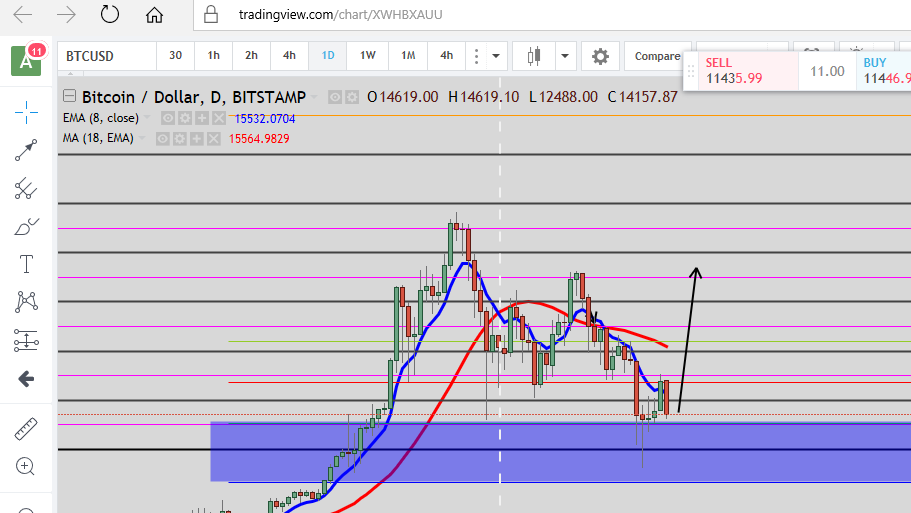Add indicator on EMA (8, close) plus icon
Viewport: 911px width, 513px height.
pyautogui.click(x=202, y=119)
